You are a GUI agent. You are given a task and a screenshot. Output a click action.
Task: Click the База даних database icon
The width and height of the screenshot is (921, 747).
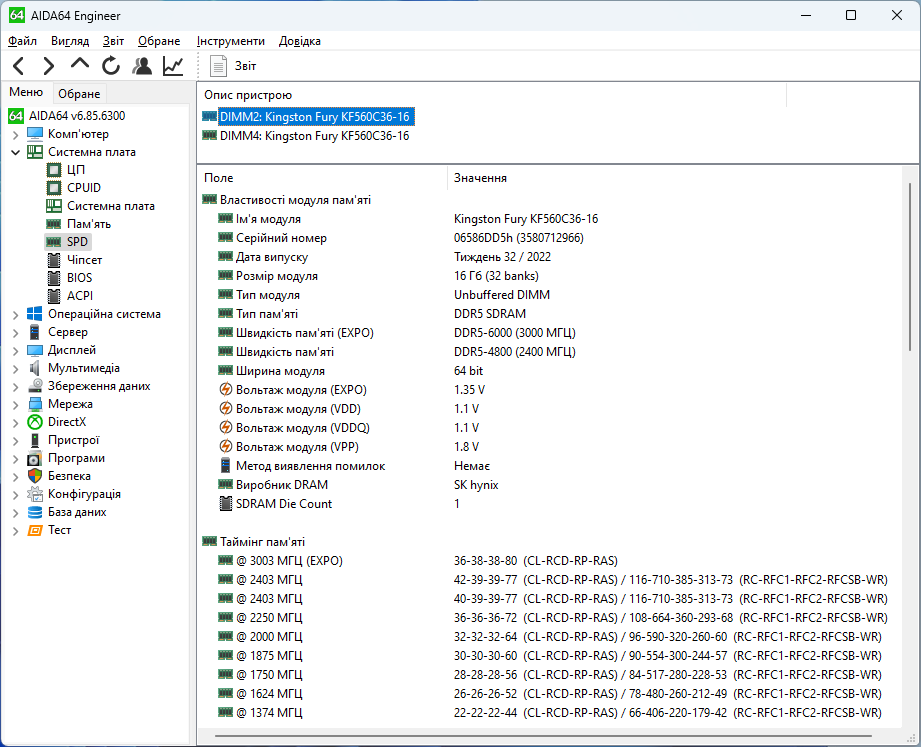(35, 512)
